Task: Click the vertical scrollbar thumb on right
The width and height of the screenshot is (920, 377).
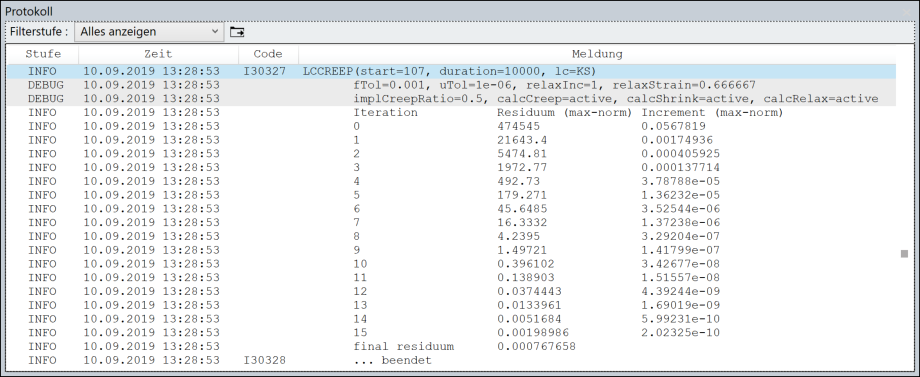Action: [904, 254]
